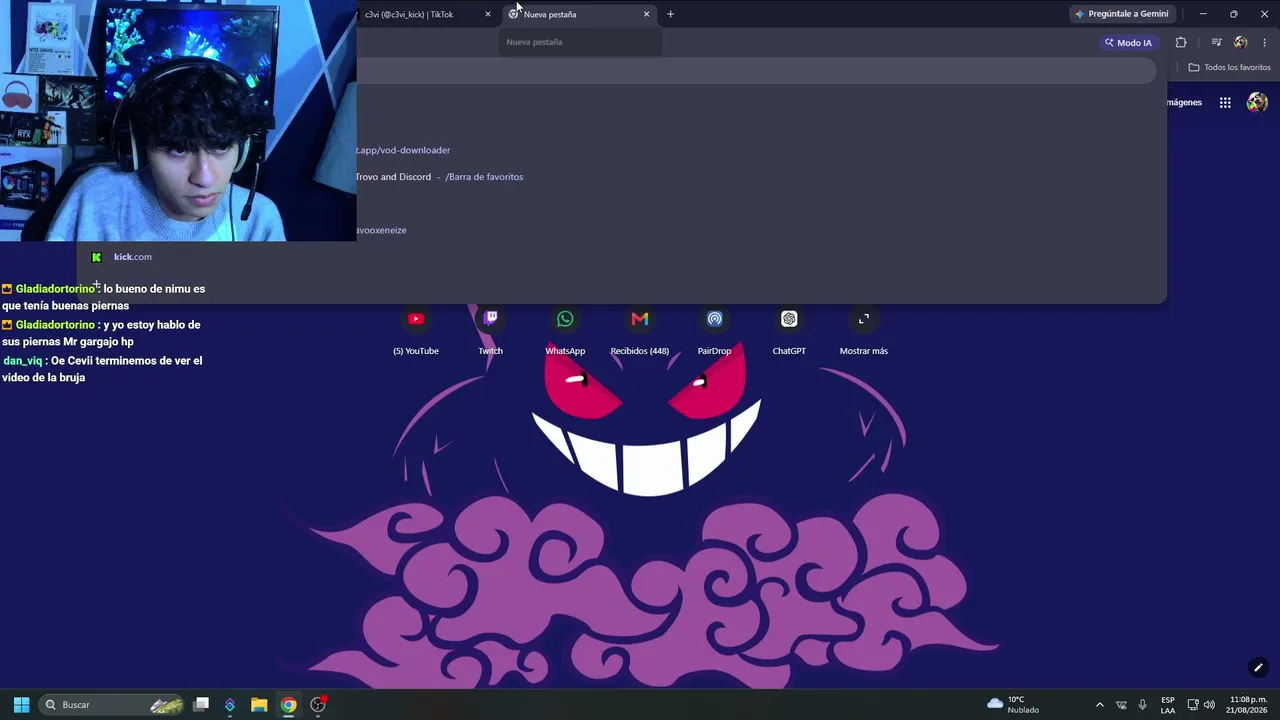The height and width of the screenshot is (720, 1280).
Task: Open the Gmail Recibidos shortcut
Action: coord(640,319)
